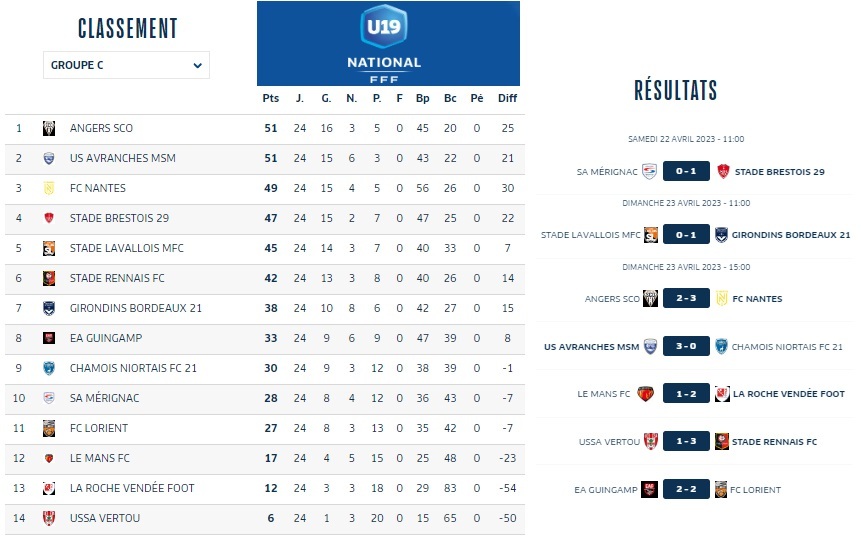Click US Avranches MSM crest in standings
This screenshot has width=861, height=540.
tap(48, 158)
